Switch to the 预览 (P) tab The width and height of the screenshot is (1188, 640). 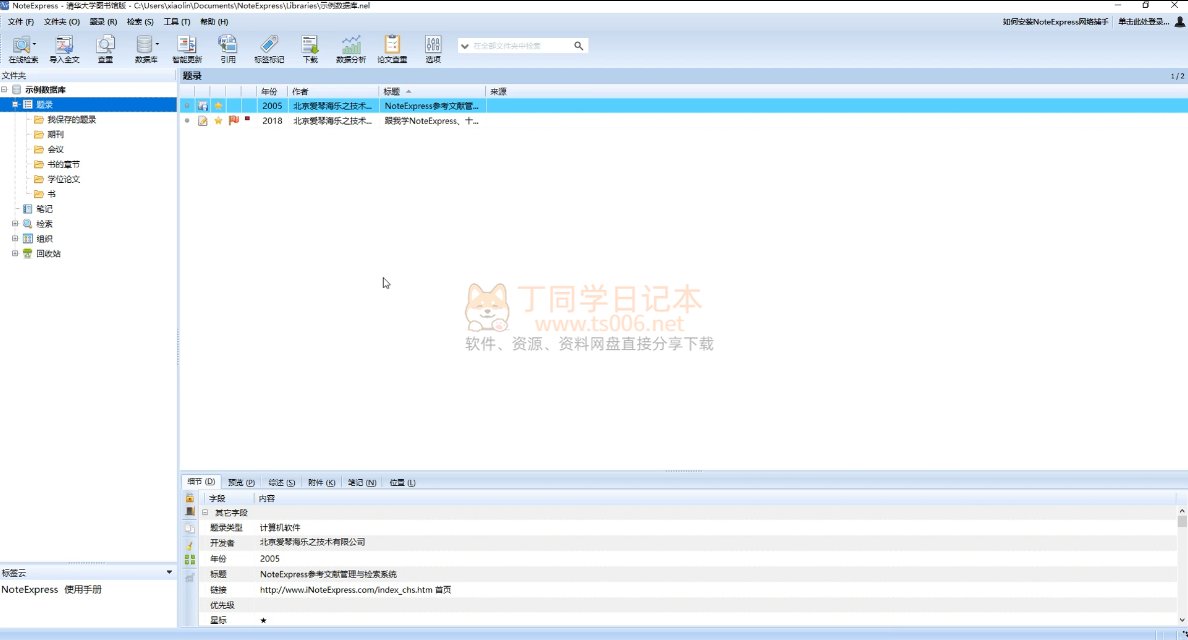point(242,482)
